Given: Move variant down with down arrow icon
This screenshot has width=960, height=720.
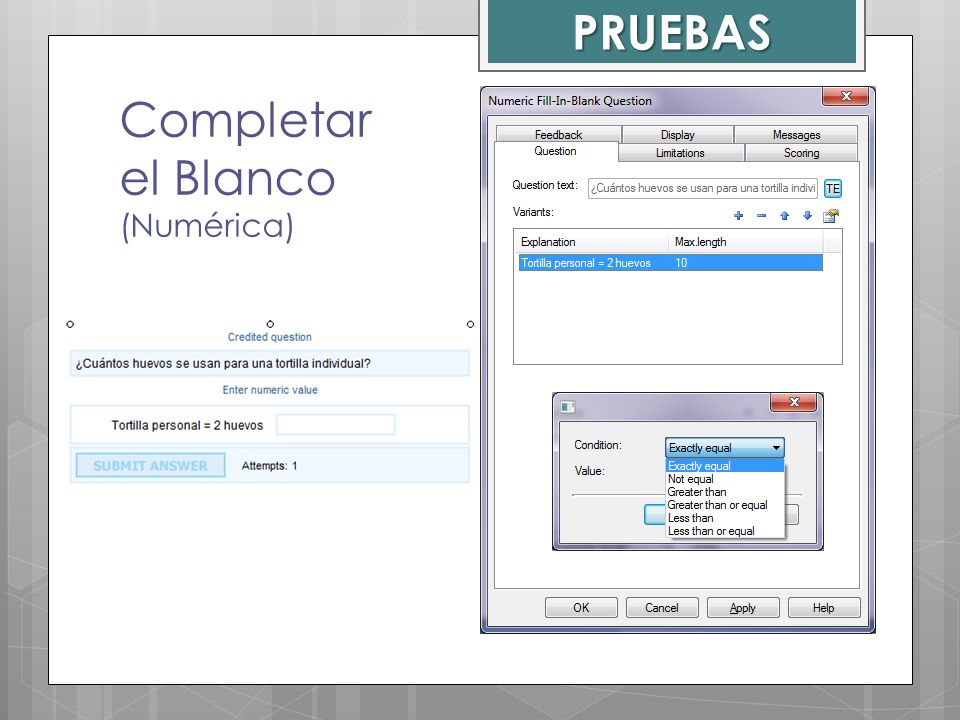Looking at the screenshot, I should coord(808,216).
